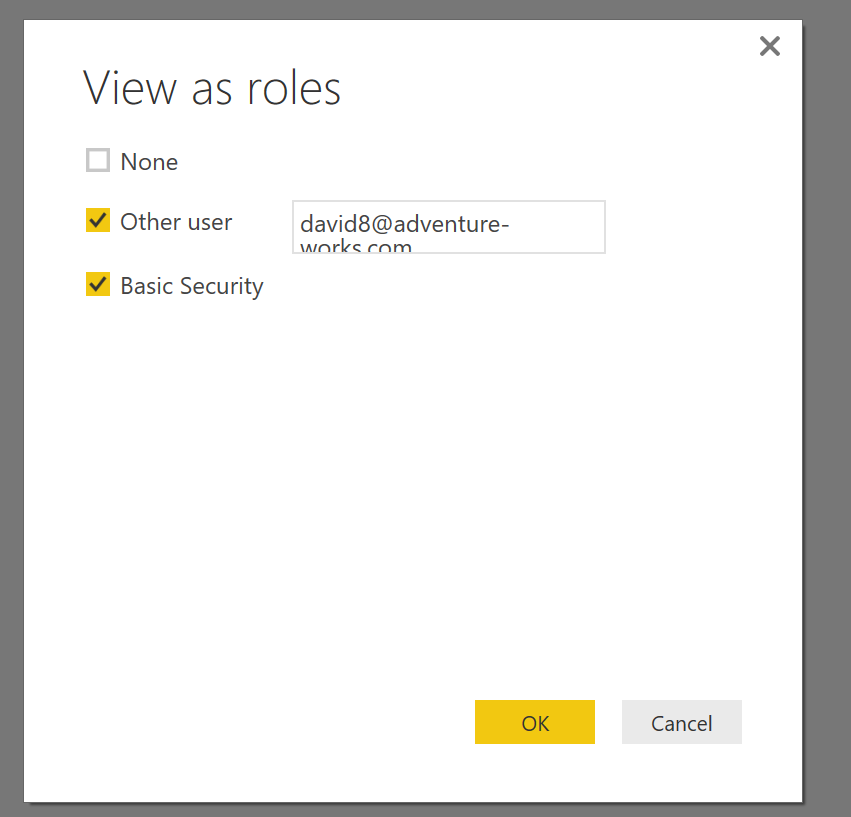
Task: Click blank white area below Basic Security
Action: click(x=400, y=480)
